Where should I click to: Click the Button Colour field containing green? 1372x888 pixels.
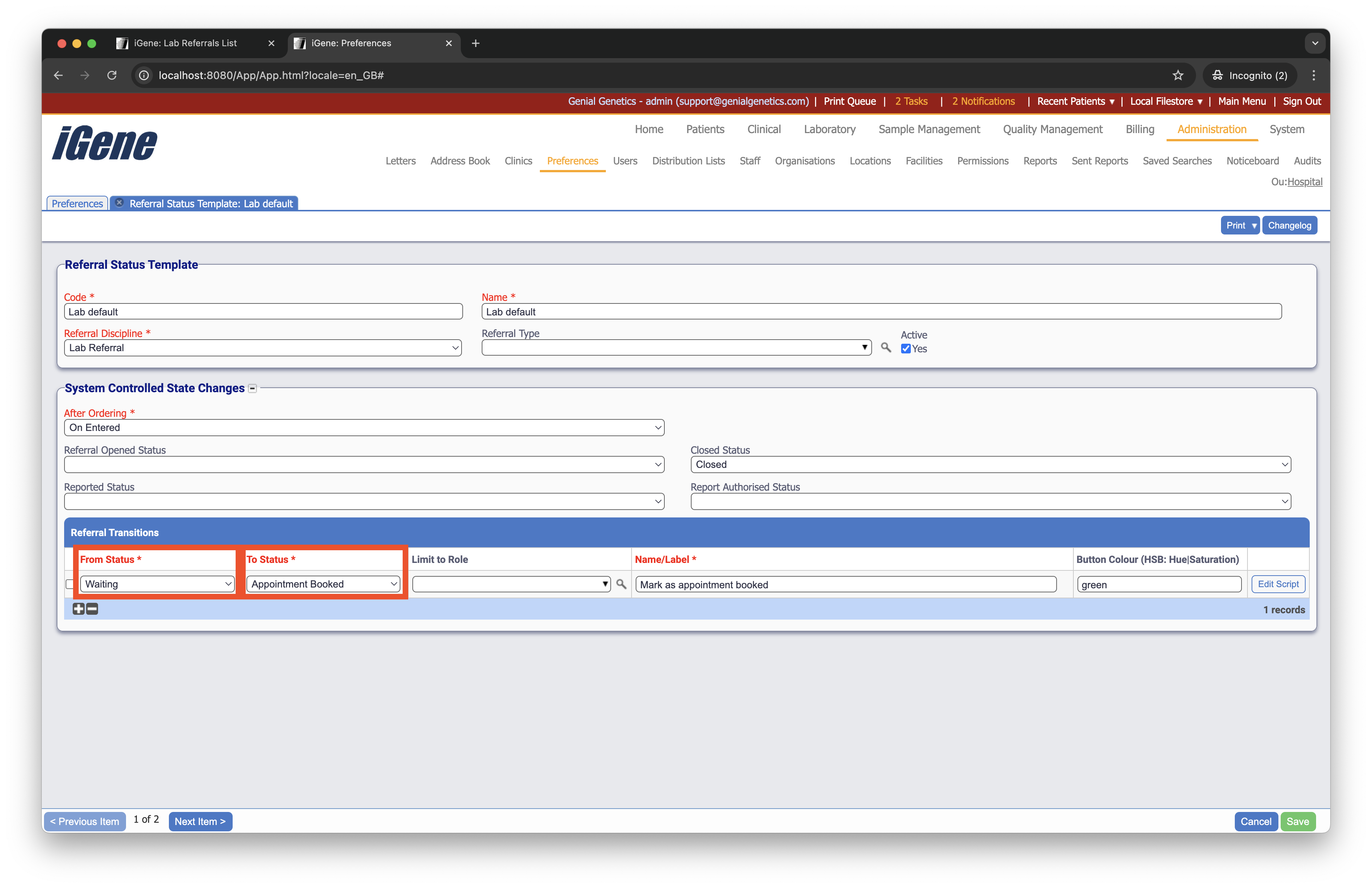tap(1159, 584)
